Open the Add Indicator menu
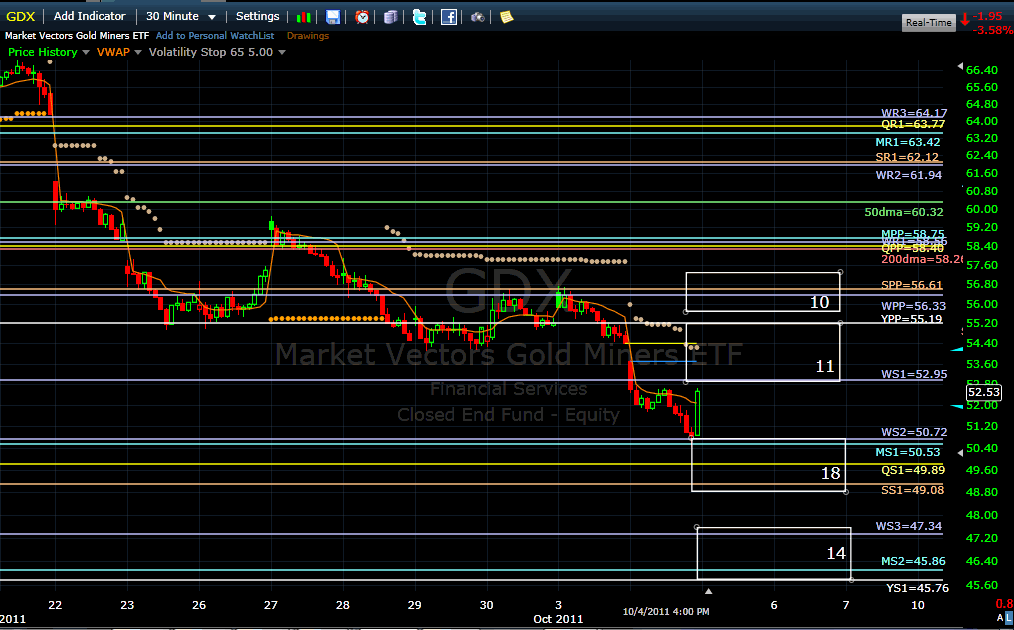The image size is (1014, 630). pos(89,16)
